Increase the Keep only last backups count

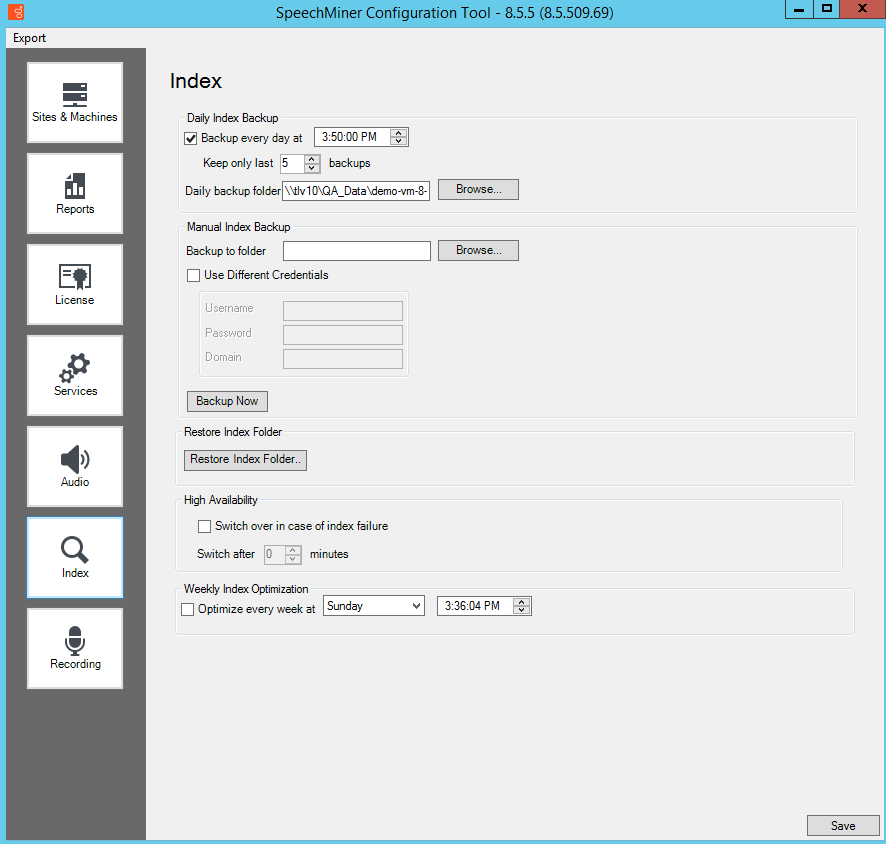pos(312,158)
